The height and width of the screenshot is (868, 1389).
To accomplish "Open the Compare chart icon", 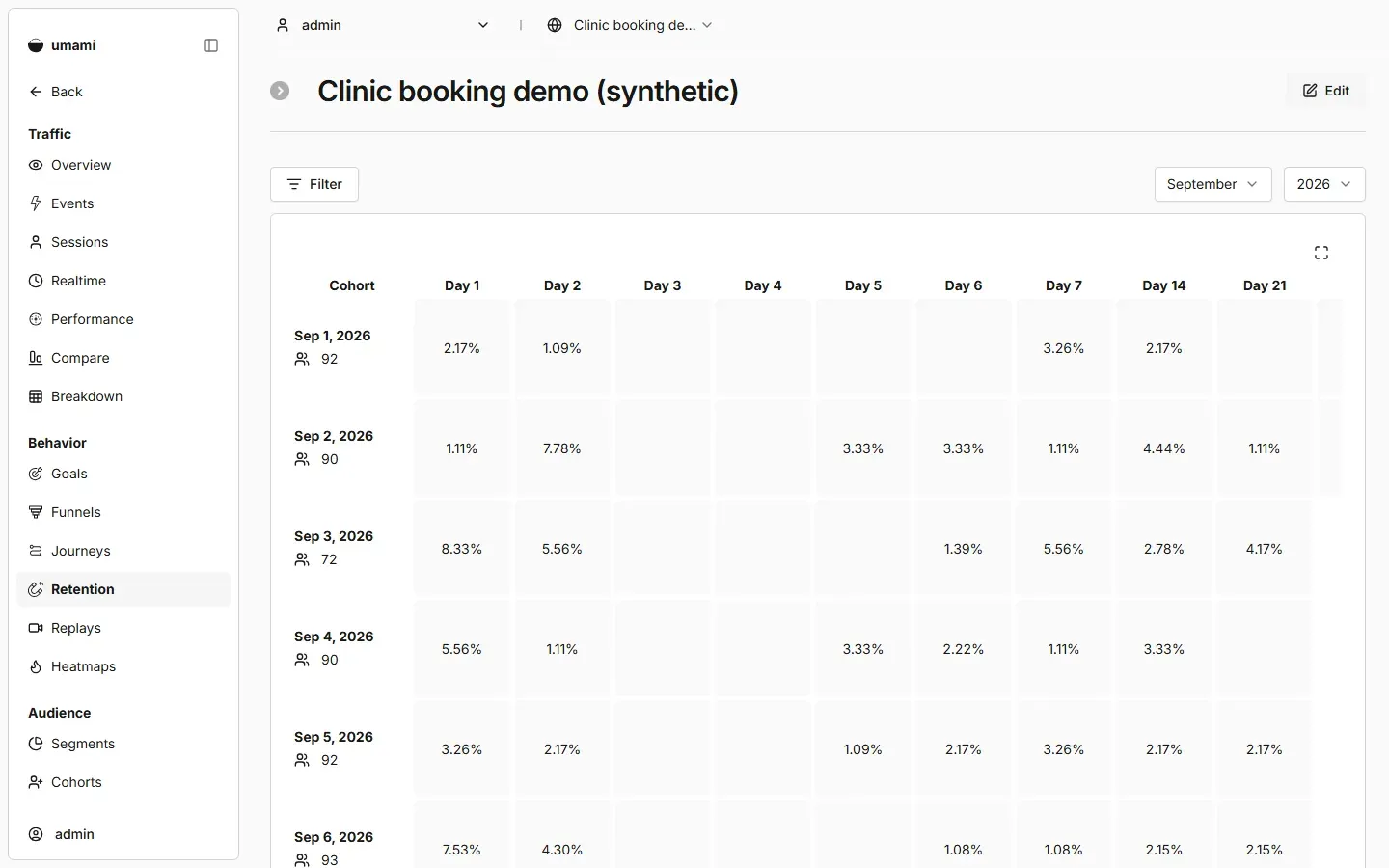I will (x=36, y=358).
